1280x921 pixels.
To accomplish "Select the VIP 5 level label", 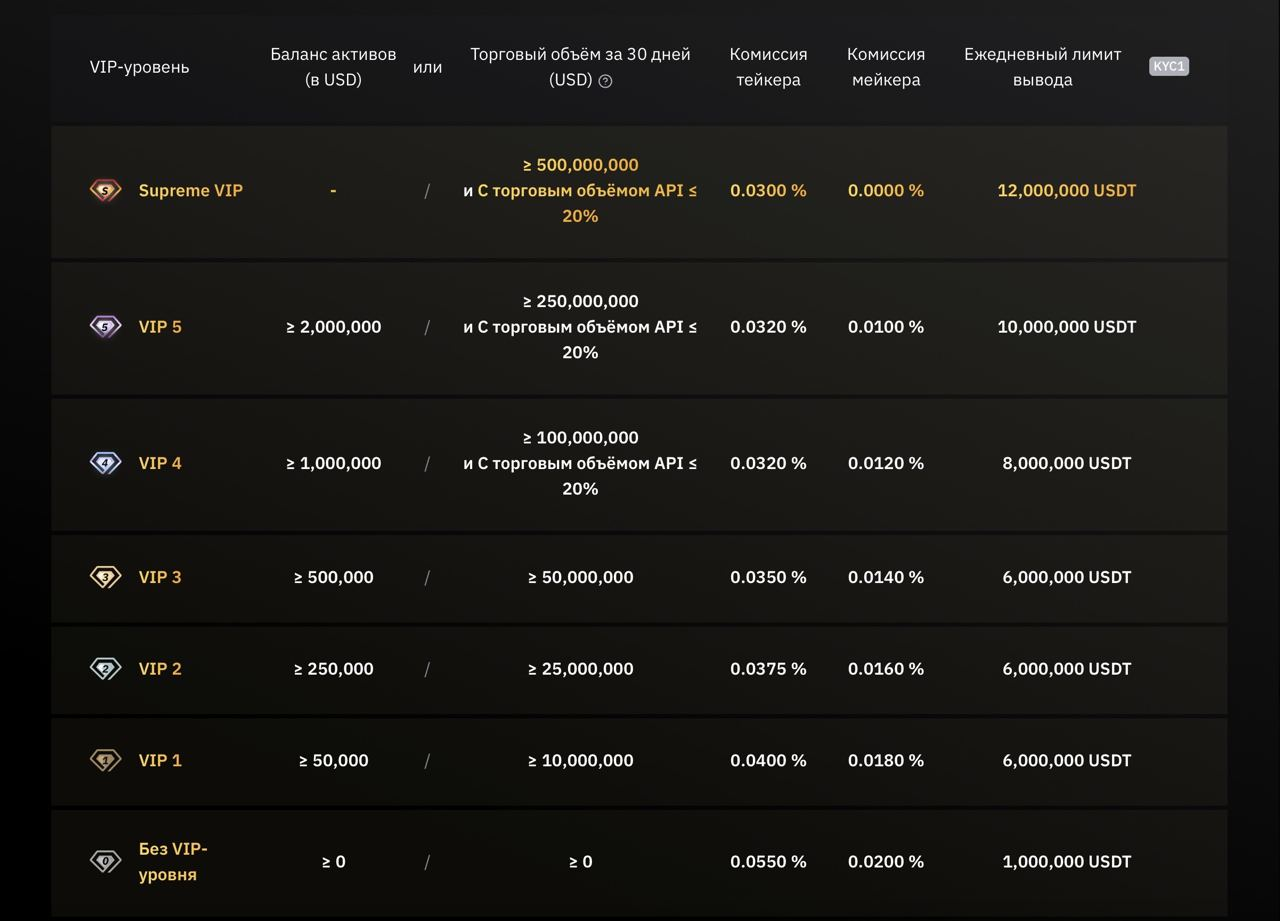I will tap(160, 327).
